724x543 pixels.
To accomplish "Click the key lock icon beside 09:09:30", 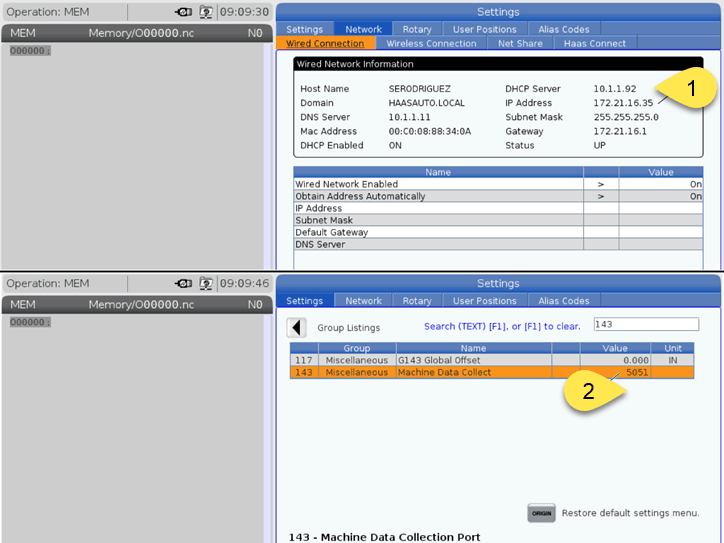I will tap(184, 12).
